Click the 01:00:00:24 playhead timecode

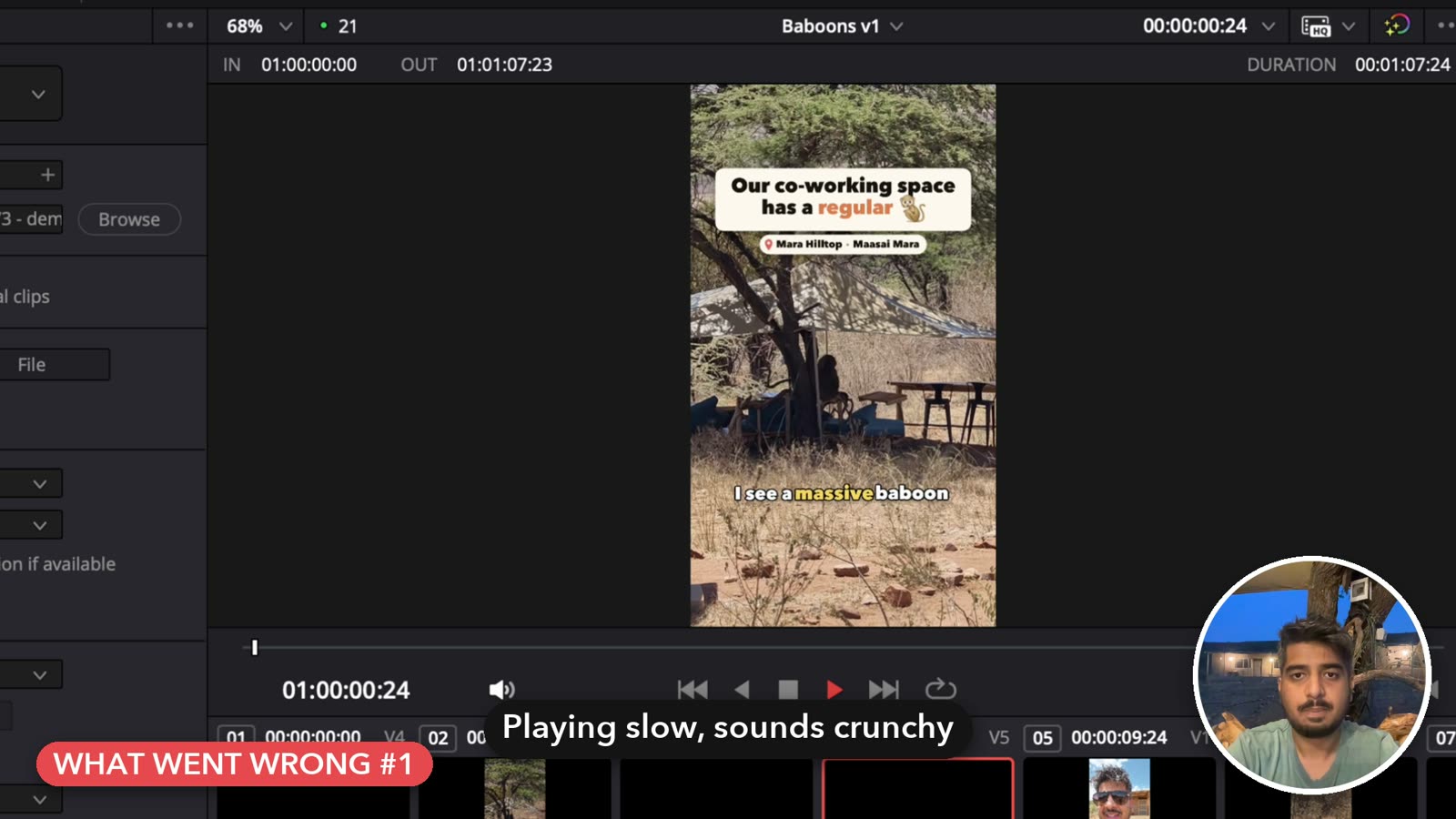pyautogui.click(x=346, y=691)
